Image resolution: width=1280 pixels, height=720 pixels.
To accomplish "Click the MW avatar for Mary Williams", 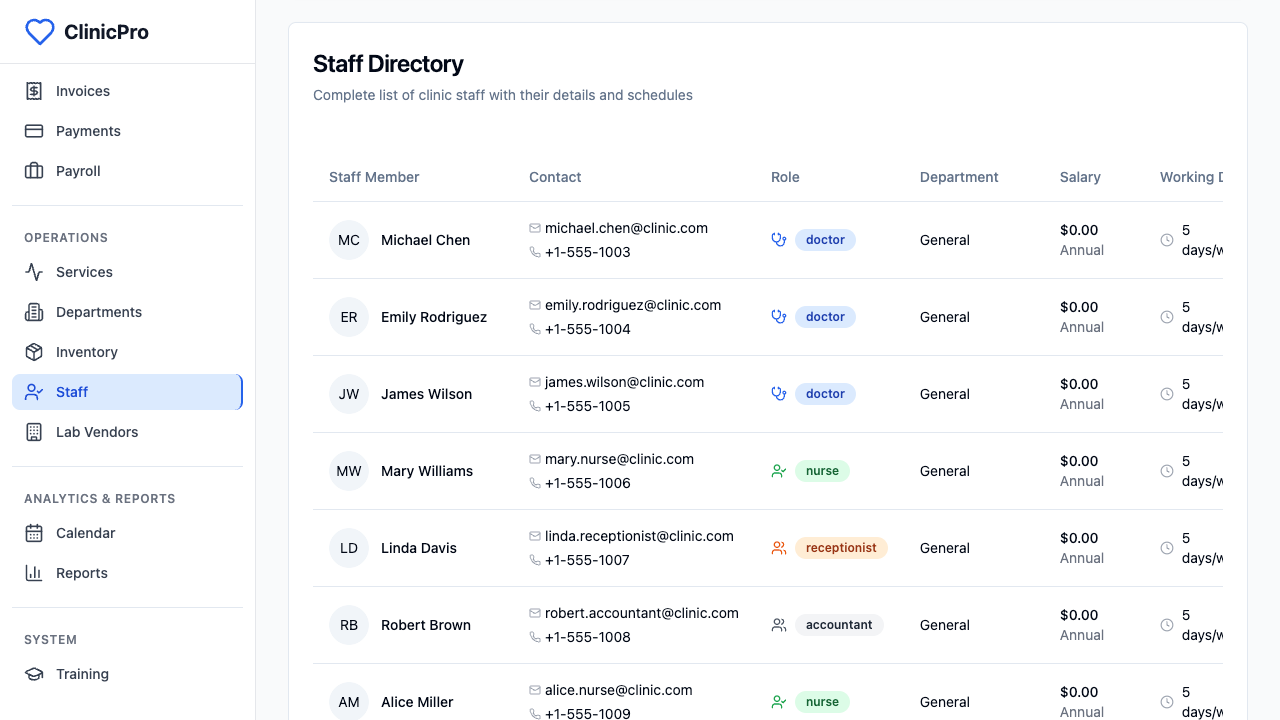I will [x=349, y=471].
